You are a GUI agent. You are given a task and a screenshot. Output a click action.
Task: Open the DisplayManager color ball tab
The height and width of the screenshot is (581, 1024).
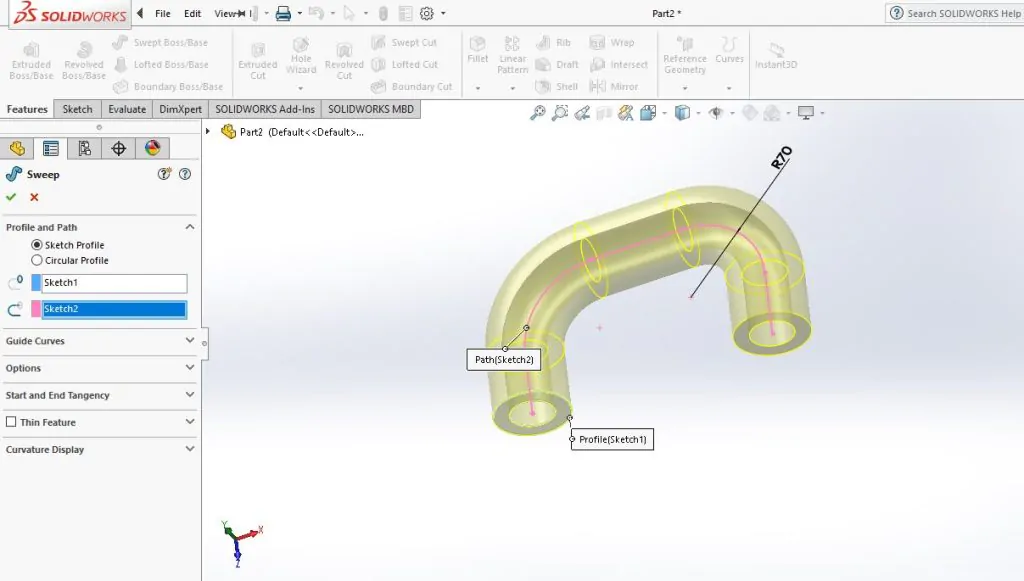click(x=153, y=148)
